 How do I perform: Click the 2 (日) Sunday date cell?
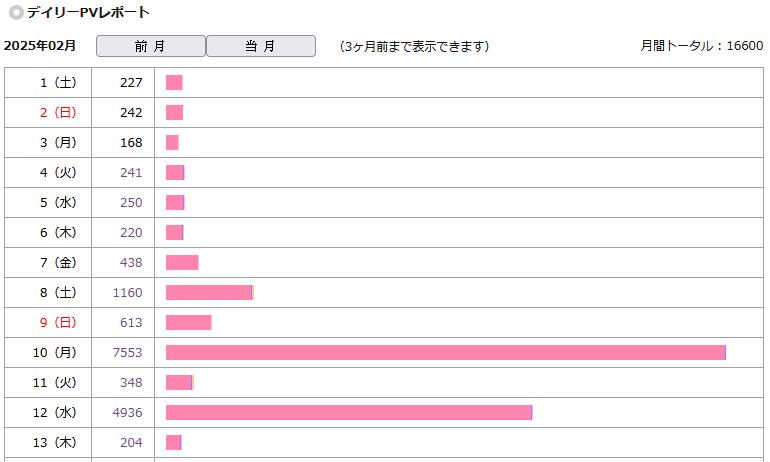[48, 112]
